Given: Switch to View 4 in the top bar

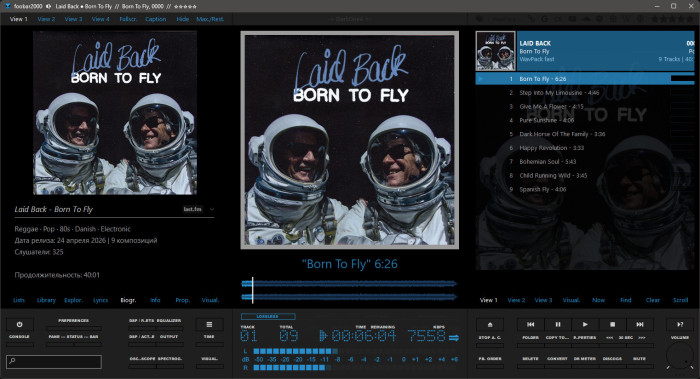Looking at the screenshot, I should pyautogui.click(x=100, y=19).
